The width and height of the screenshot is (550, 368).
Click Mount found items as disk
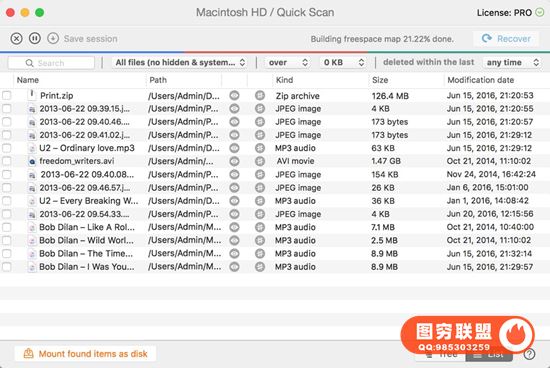[86, 354]
